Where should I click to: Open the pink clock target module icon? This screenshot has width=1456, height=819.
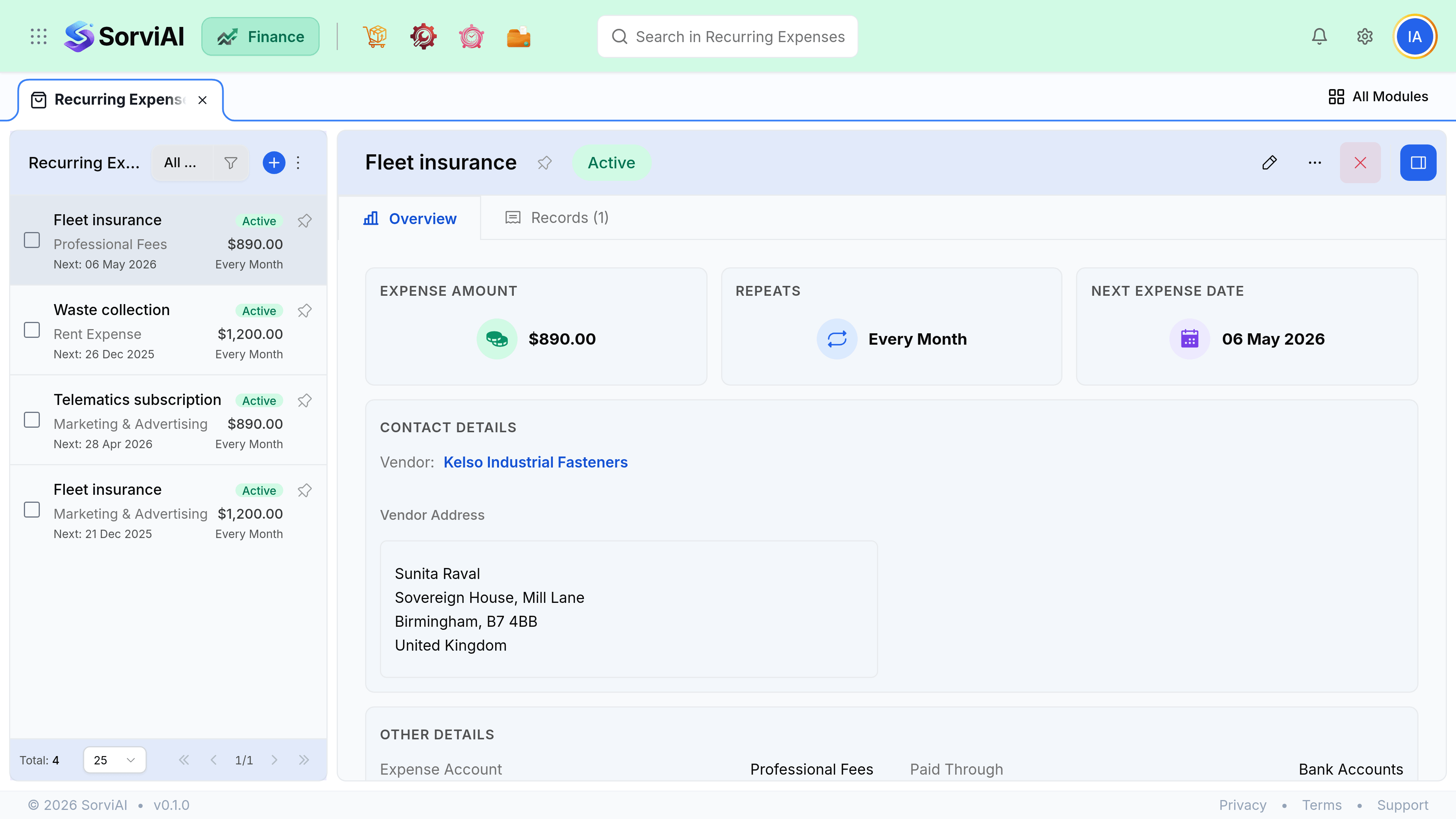(471, 37)
